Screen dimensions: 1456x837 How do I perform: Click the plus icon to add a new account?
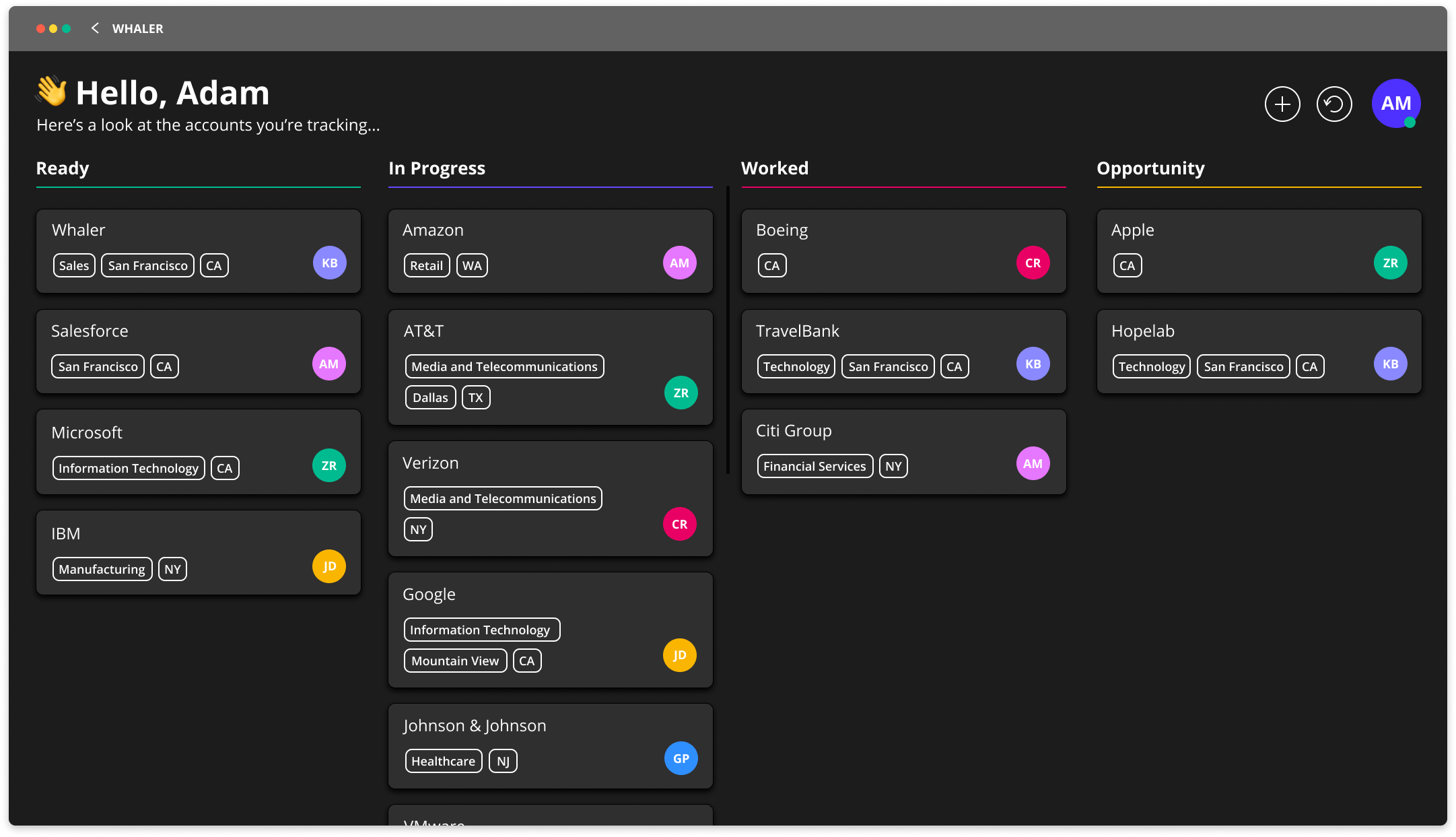1282,104
